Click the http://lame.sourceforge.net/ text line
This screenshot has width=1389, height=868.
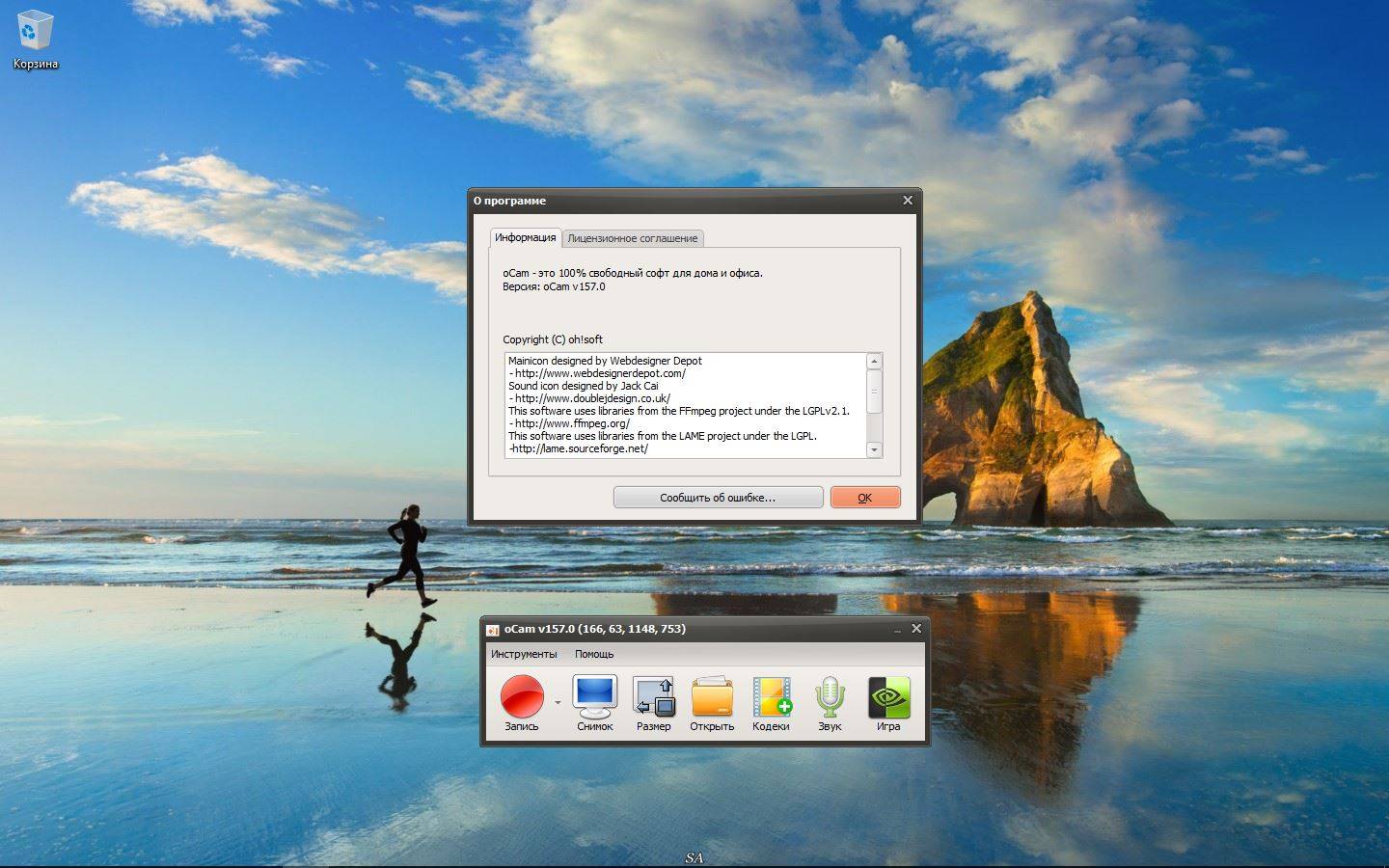pos(578,448)
